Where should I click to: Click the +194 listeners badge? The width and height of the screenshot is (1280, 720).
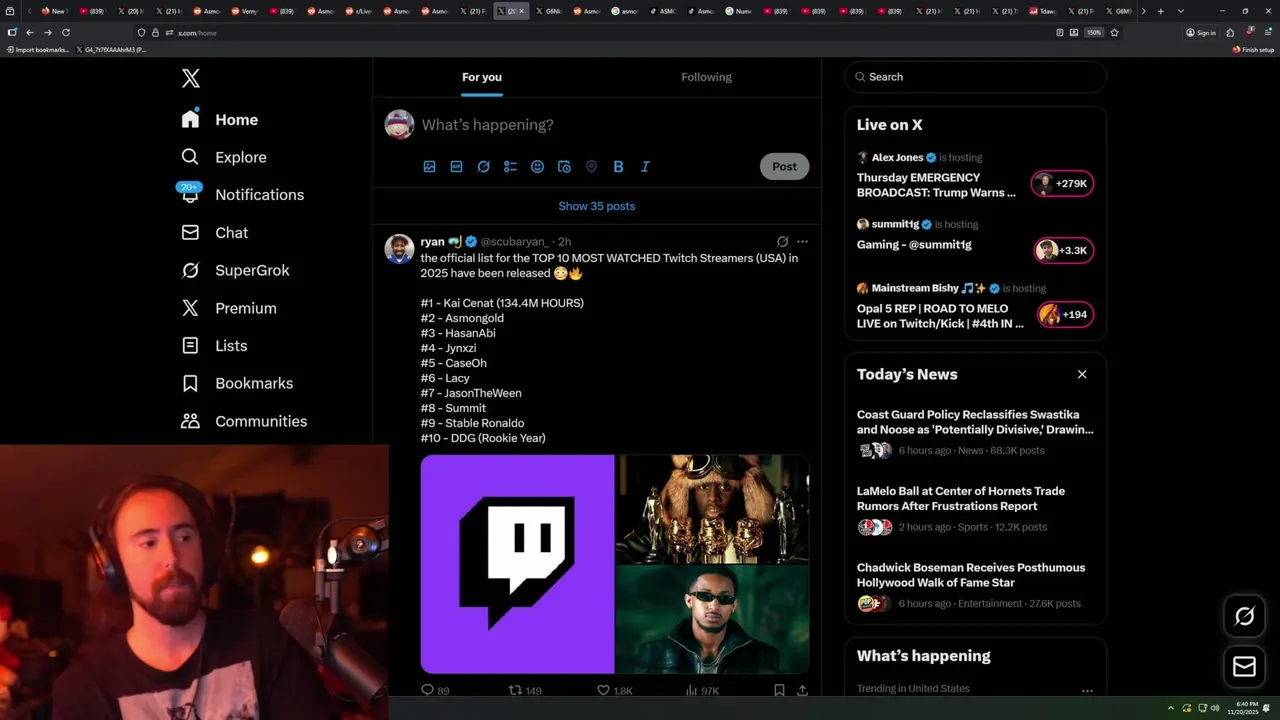point(1065,315)
